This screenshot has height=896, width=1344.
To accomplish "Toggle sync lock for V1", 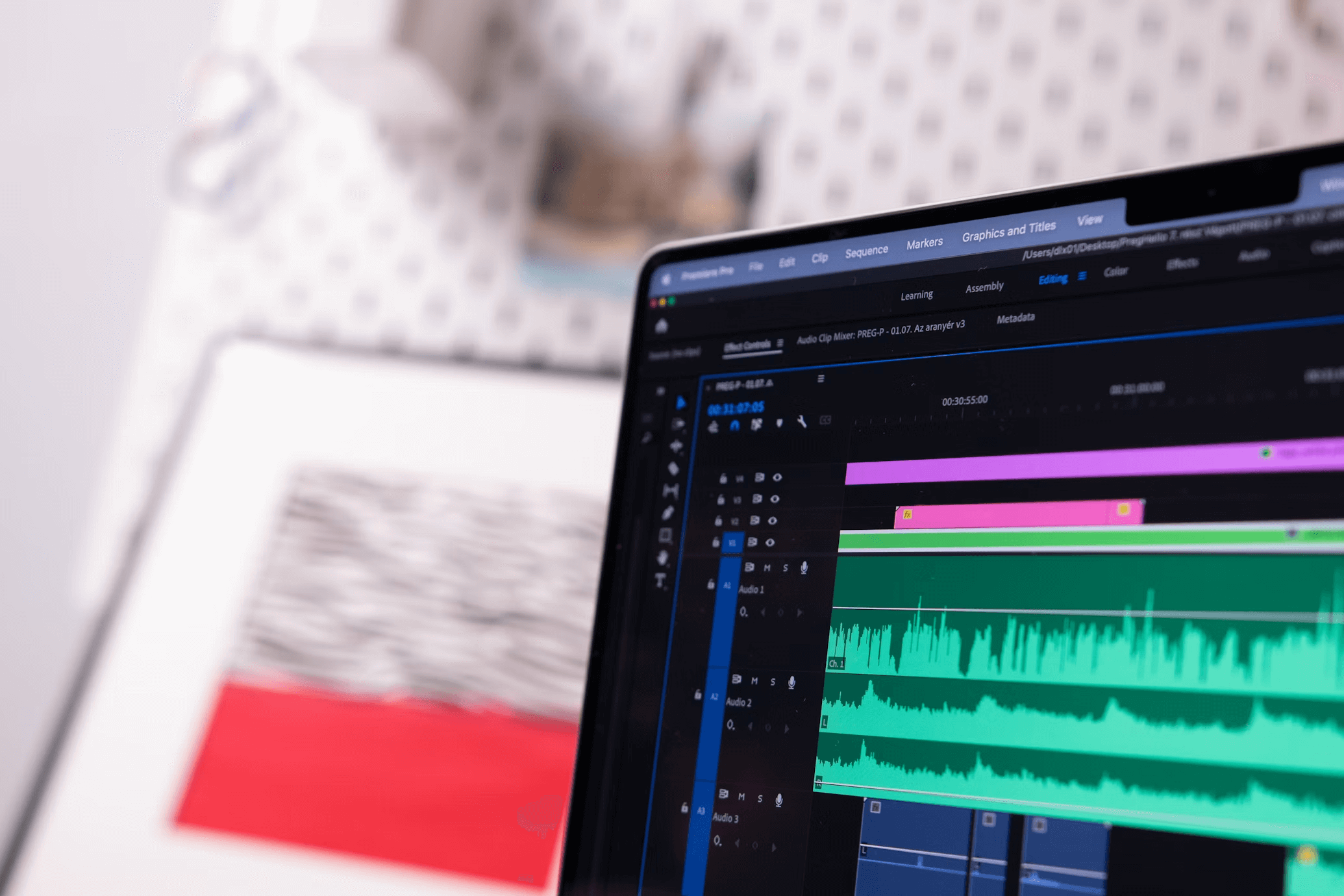I will [x=752, y=542].
